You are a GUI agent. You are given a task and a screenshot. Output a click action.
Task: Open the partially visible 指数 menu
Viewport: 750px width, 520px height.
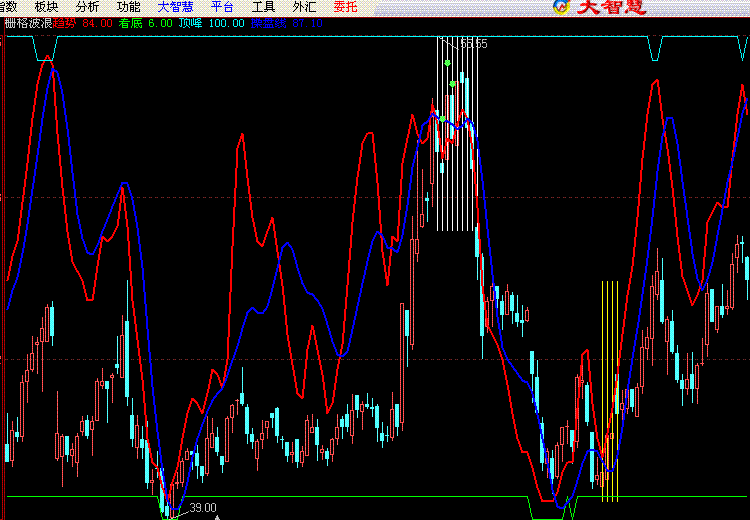[8, 7]
